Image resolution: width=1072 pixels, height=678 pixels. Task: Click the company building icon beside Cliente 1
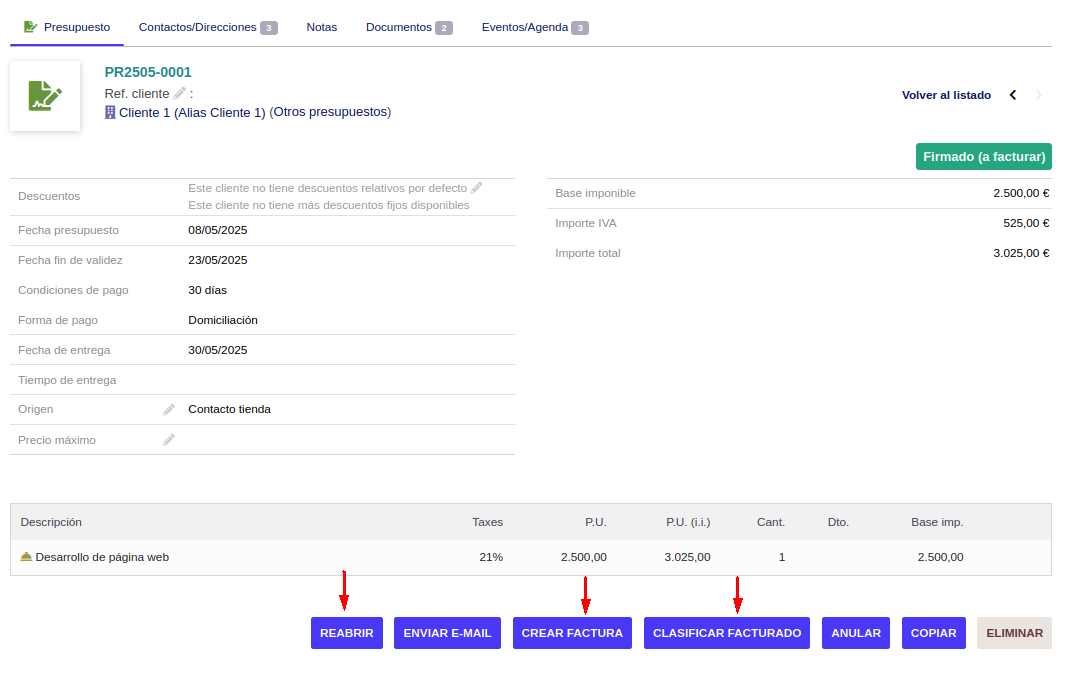coord(110,113)
